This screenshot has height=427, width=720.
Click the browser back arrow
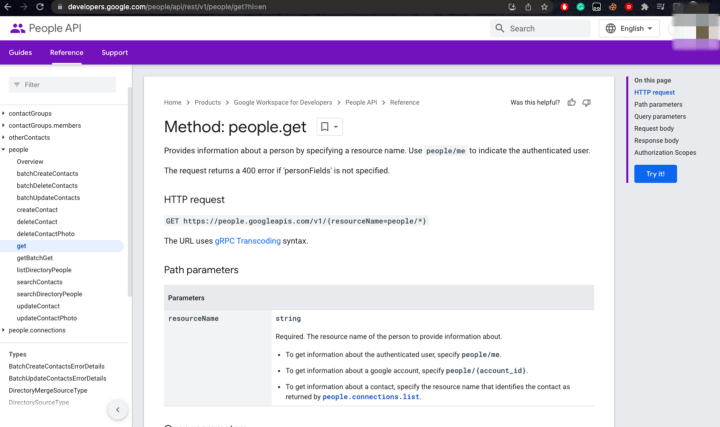[8, 7]
